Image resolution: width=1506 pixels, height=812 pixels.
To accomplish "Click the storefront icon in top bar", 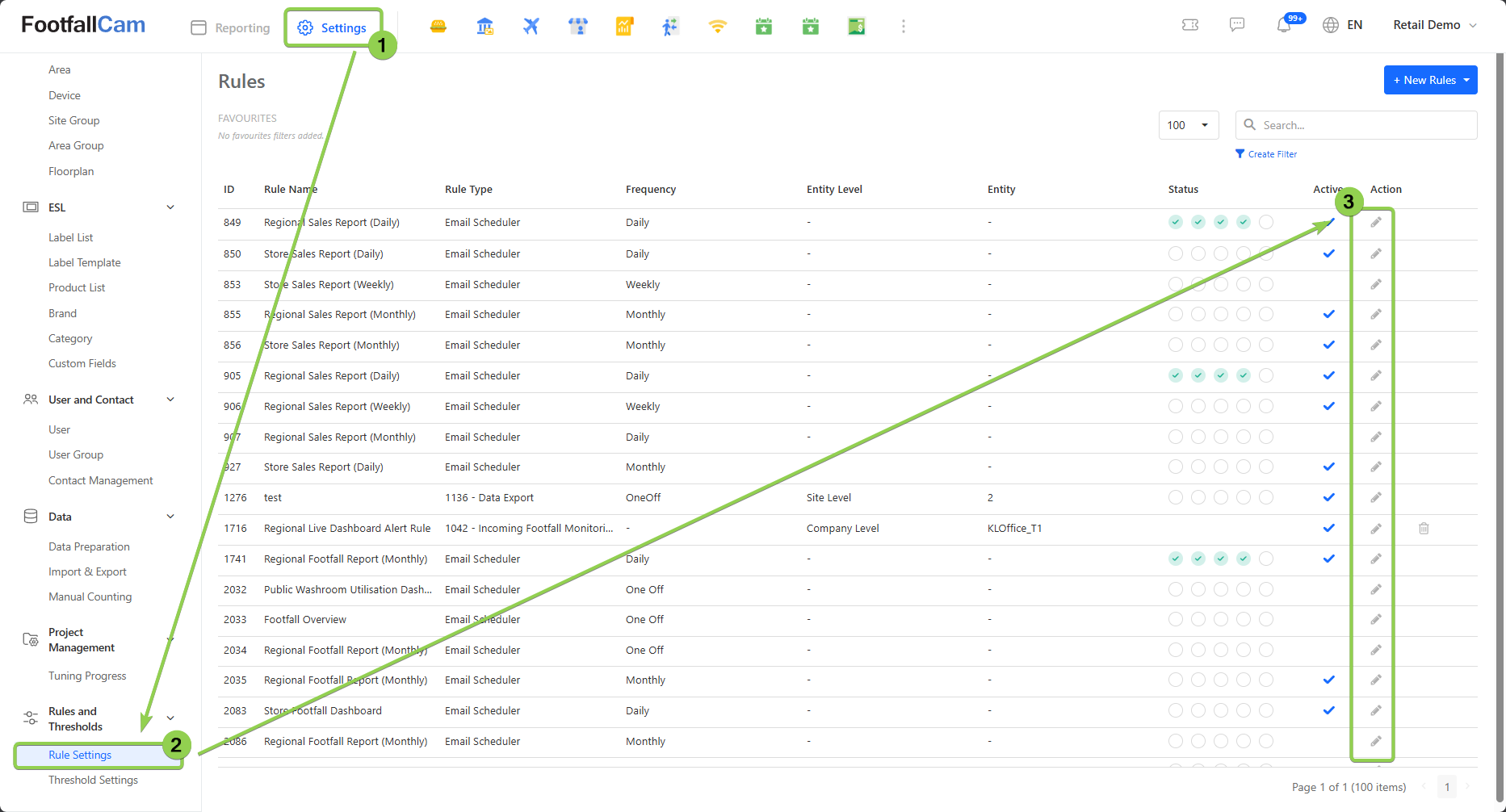I will [x=577, y=27].
